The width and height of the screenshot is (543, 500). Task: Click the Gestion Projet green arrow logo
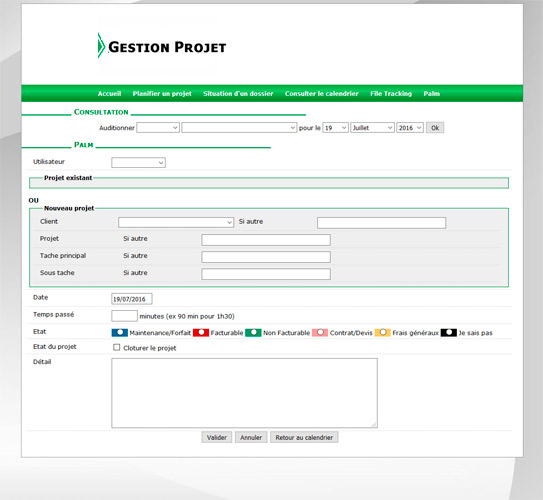coord(101,46)
